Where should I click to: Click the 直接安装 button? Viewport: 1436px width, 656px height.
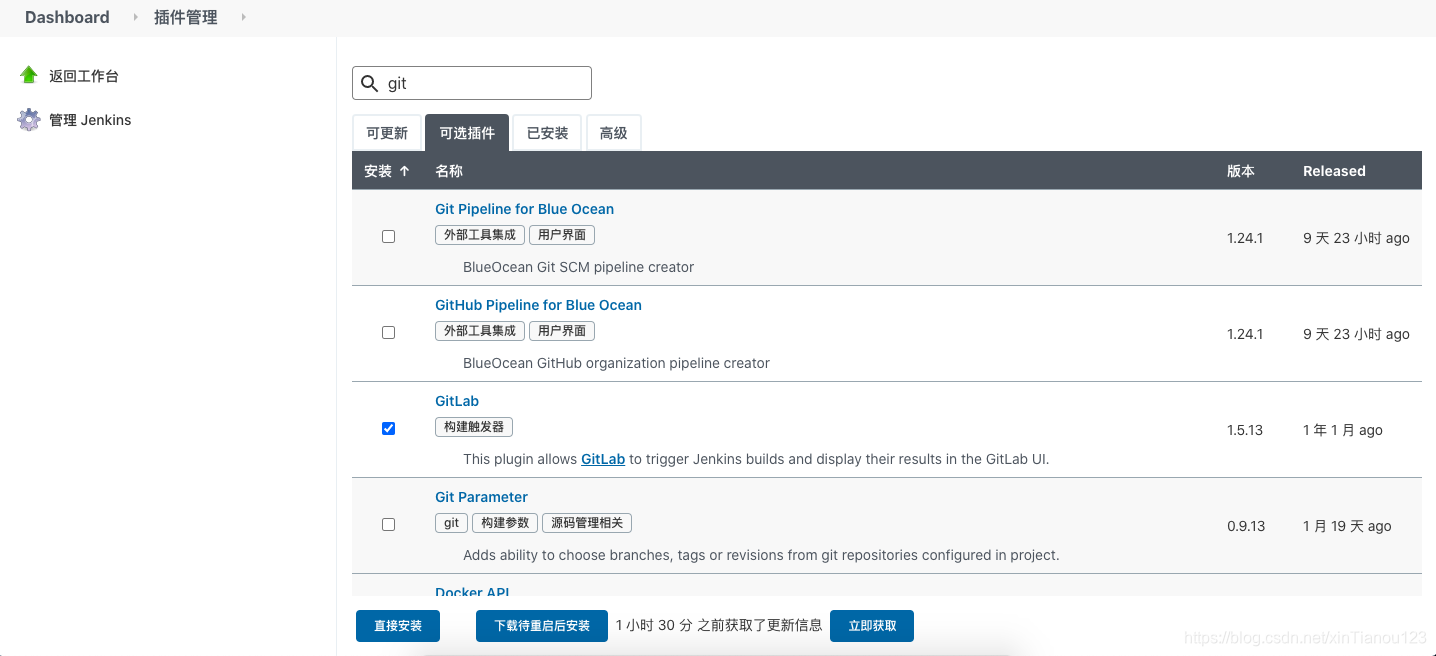[x=398, y=626]
